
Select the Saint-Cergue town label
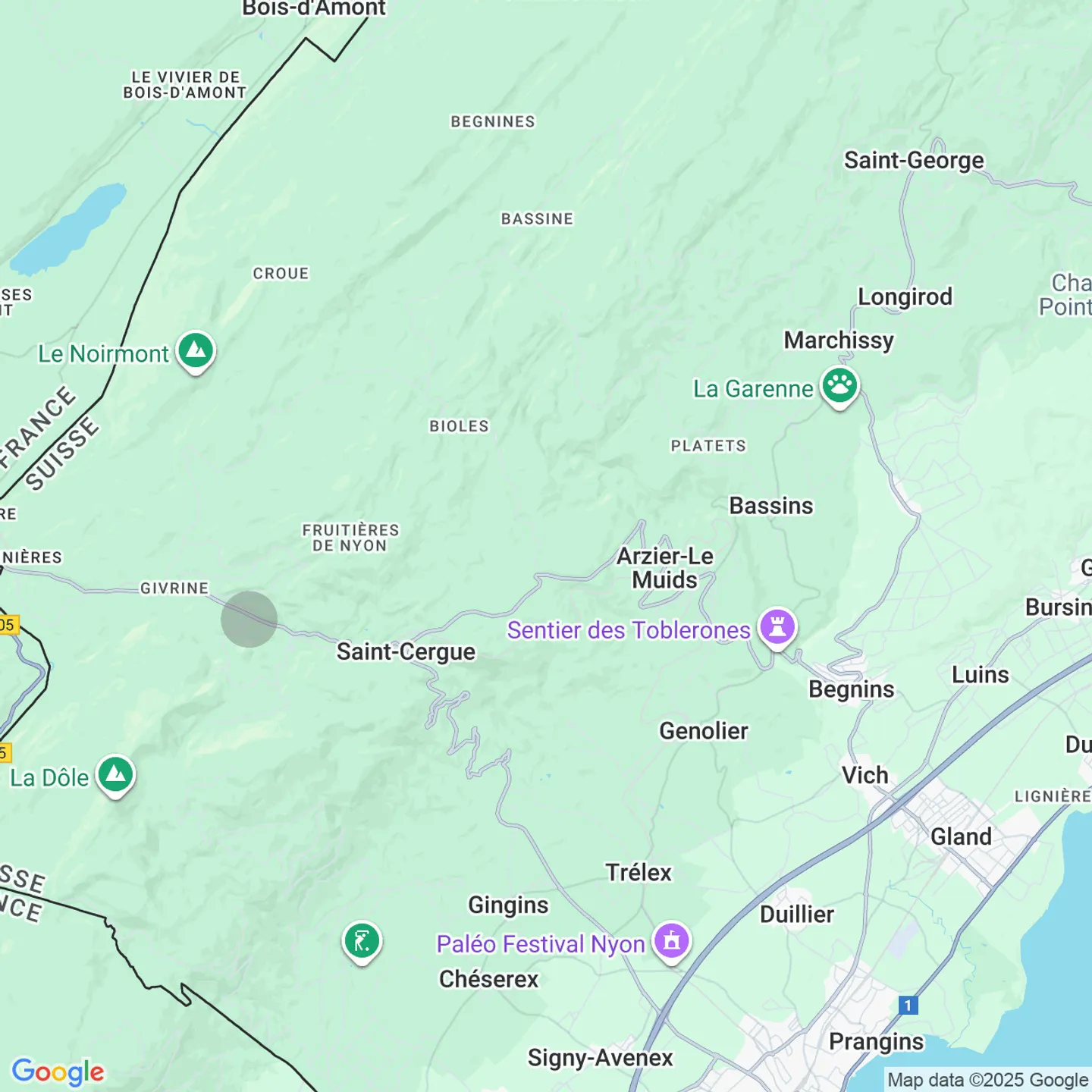(x=406, y=651)
